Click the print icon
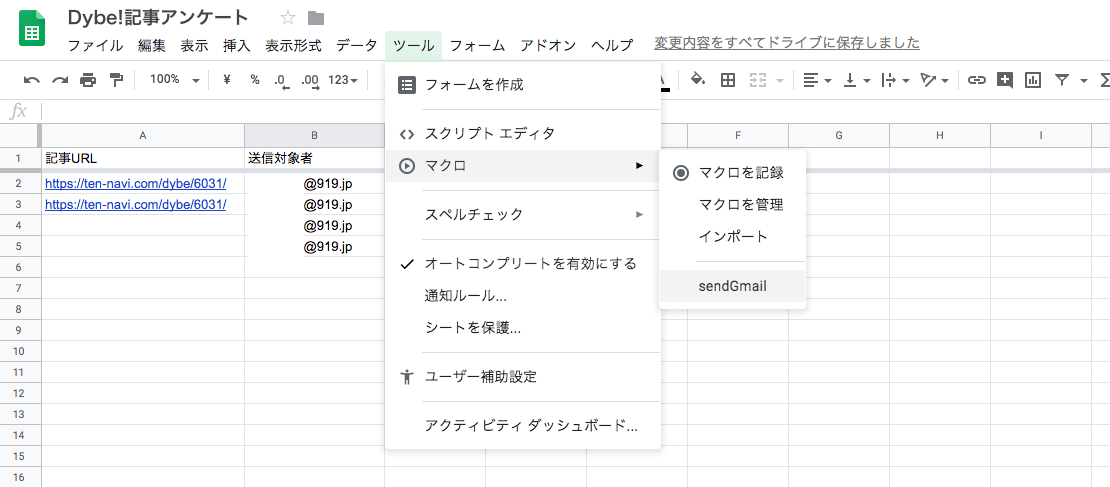The width and height of the screenshot is (1110, 487). pyautogui.click(x=88, y=80)
